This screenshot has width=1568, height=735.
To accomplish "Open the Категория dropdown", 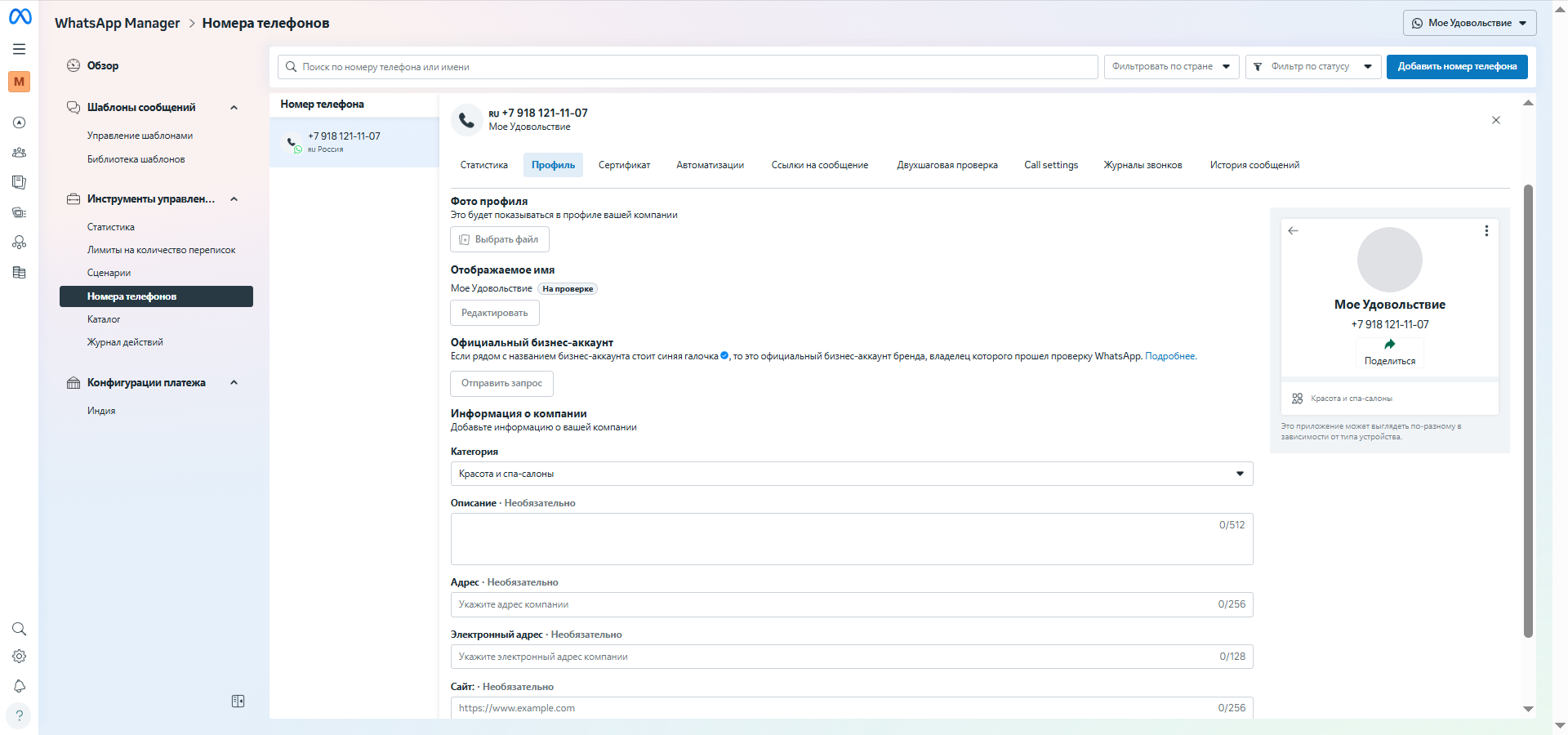I will point(851,474).
